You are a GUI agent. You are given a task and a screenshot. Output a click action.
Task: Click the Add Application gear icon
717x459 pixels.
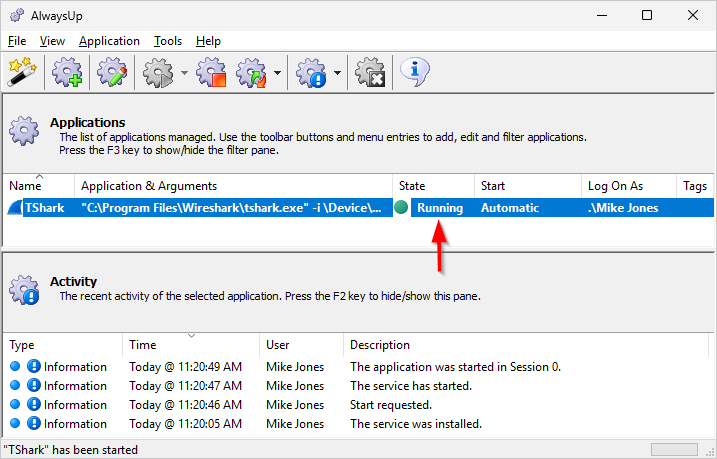point(67,72)
